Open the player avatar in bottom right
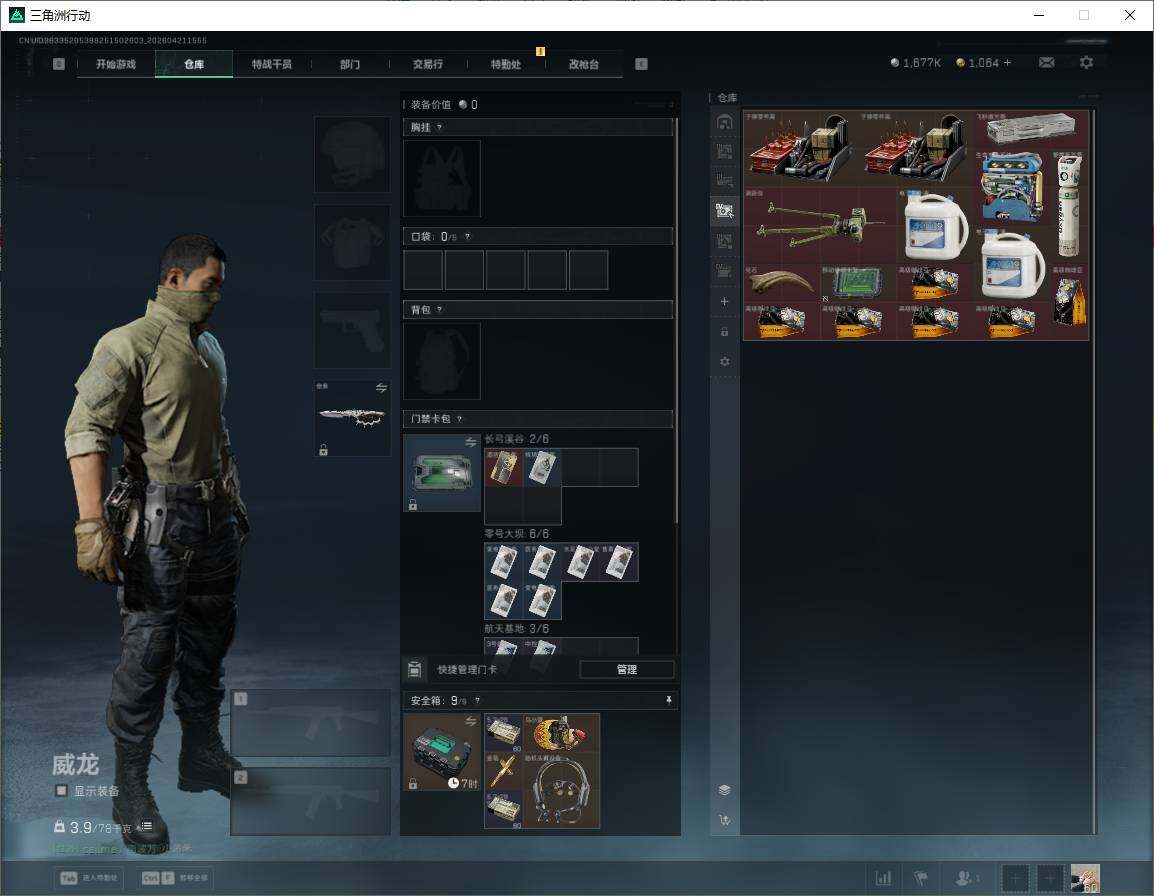 (x=1085, y=878)
